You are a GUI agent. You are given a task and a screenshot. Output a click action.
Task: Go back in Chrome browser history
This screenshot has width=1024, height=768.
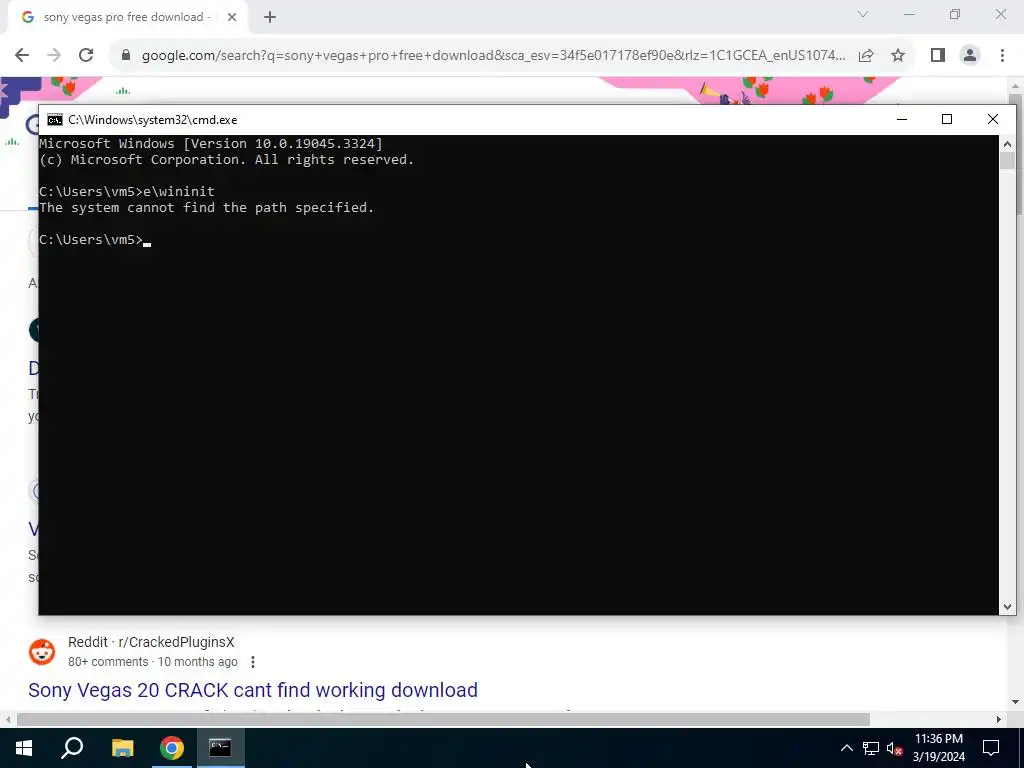click(22, 56)
